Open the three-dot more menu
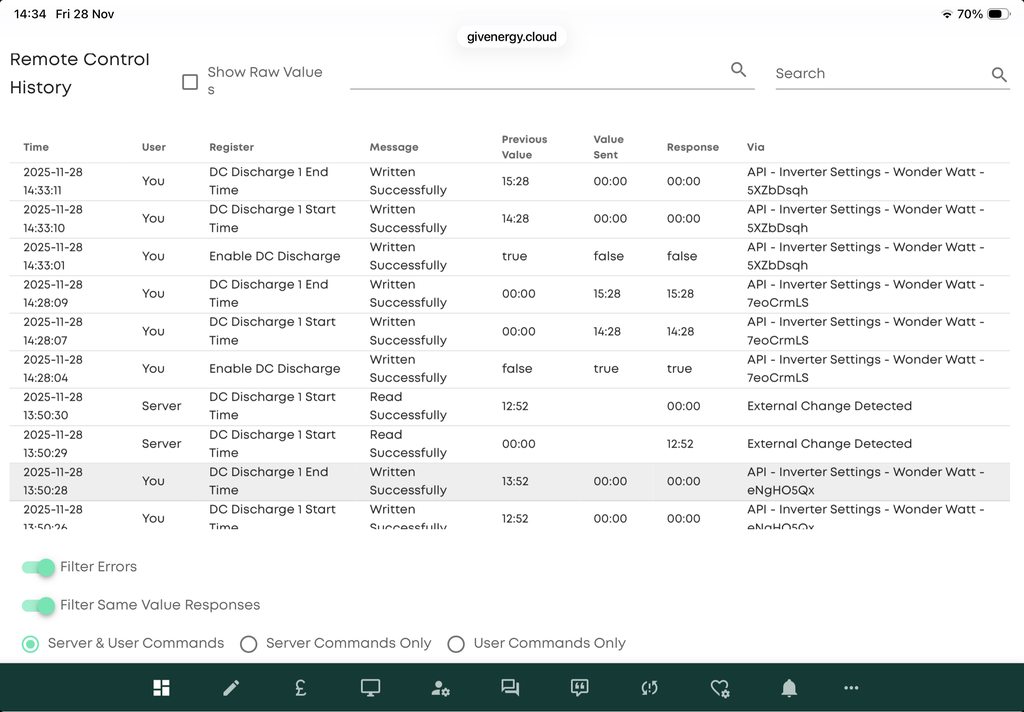Viewport: 1024px width, 712px height. click(851, 688)
